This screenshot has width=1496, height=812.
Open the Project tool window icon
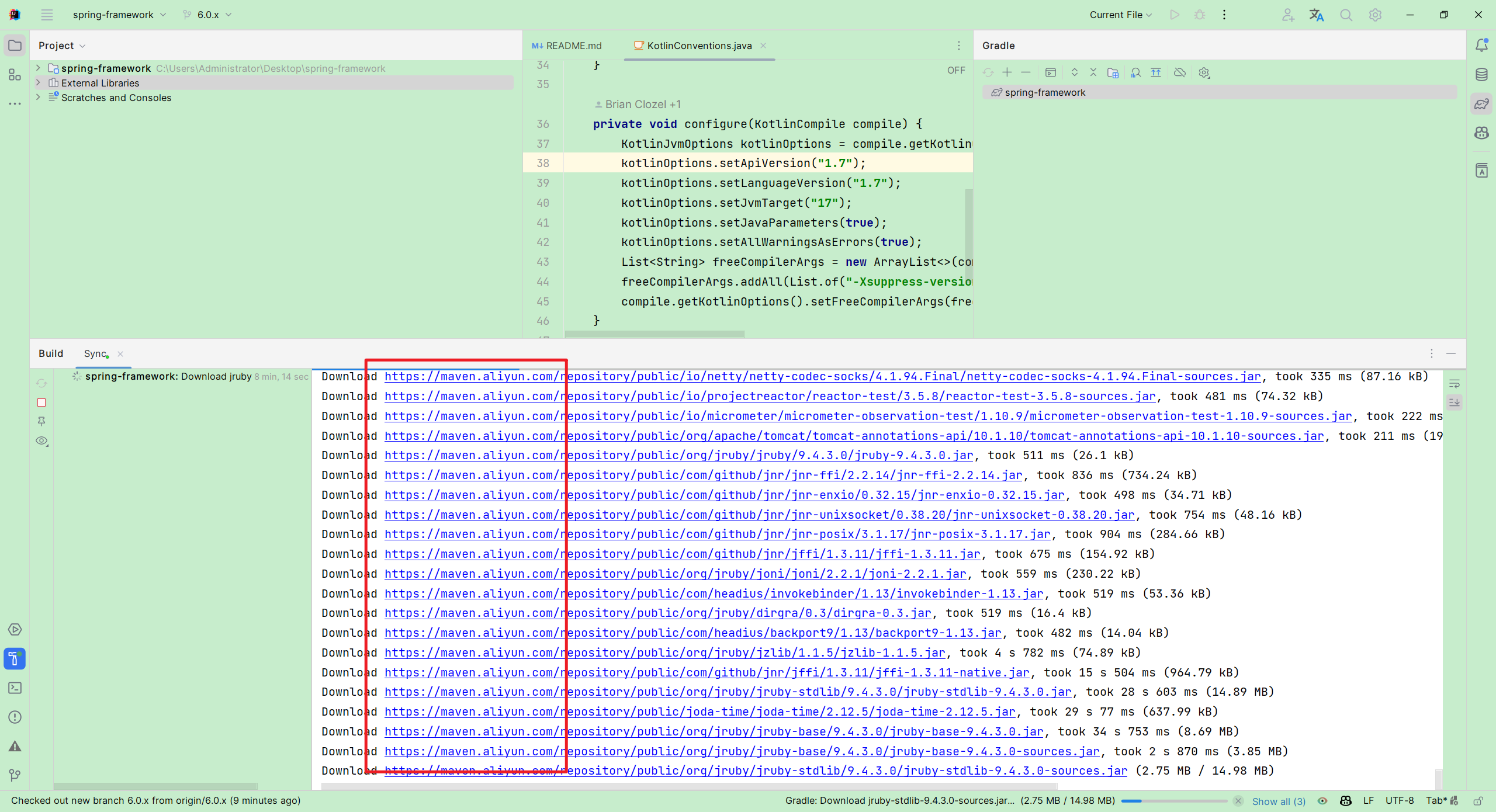click(x=15, y=46)
